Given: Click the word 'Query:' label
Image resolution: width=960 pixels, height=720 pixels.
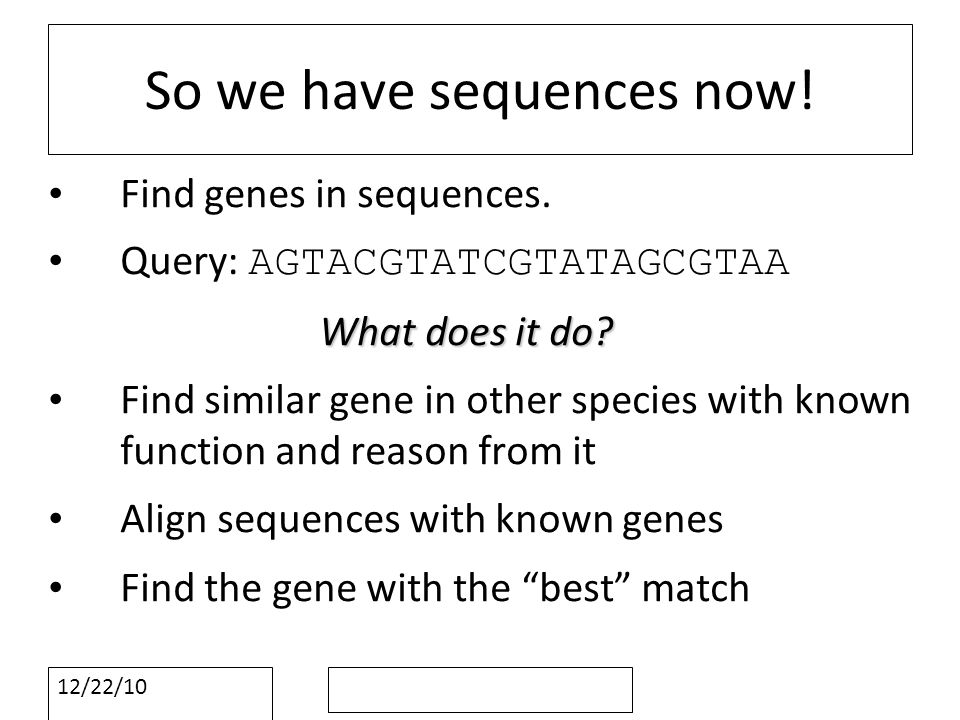Looking at the screenshot, I should 179,263.
